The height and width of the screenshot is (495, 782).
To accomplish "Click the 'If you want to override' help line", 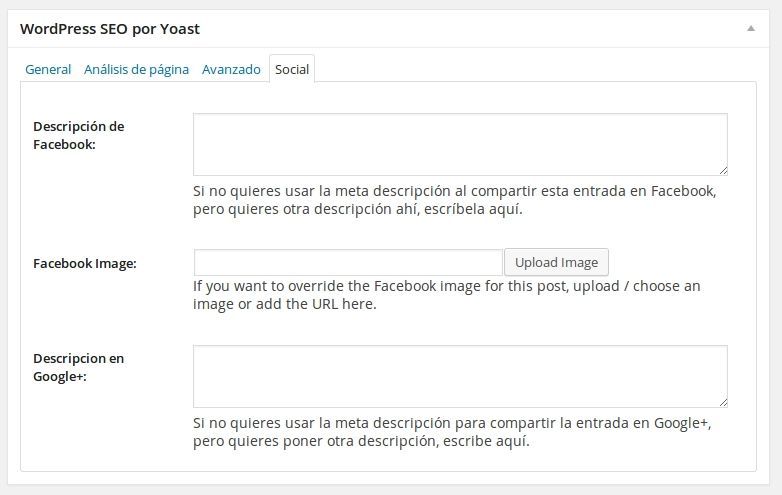I will pos(446,286).
